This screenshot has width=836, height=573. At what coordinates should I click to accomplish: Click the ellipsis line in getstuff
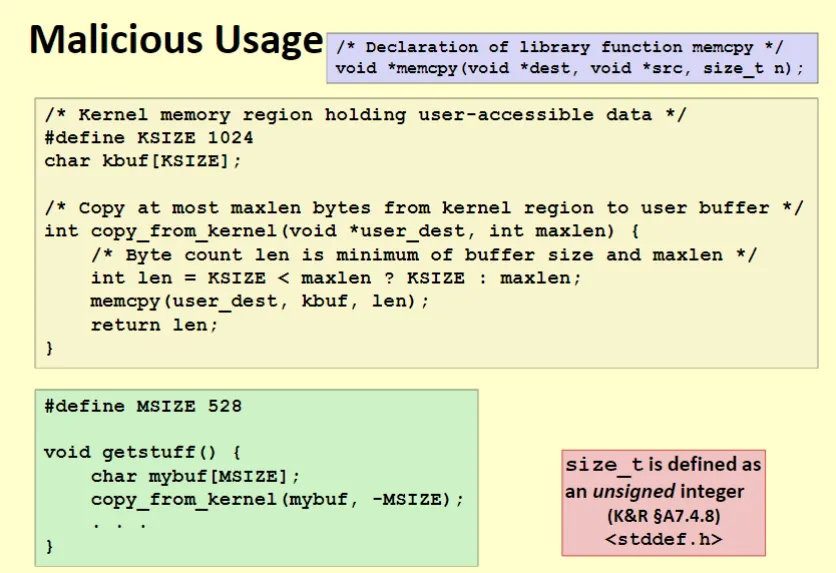coord(119,522)
